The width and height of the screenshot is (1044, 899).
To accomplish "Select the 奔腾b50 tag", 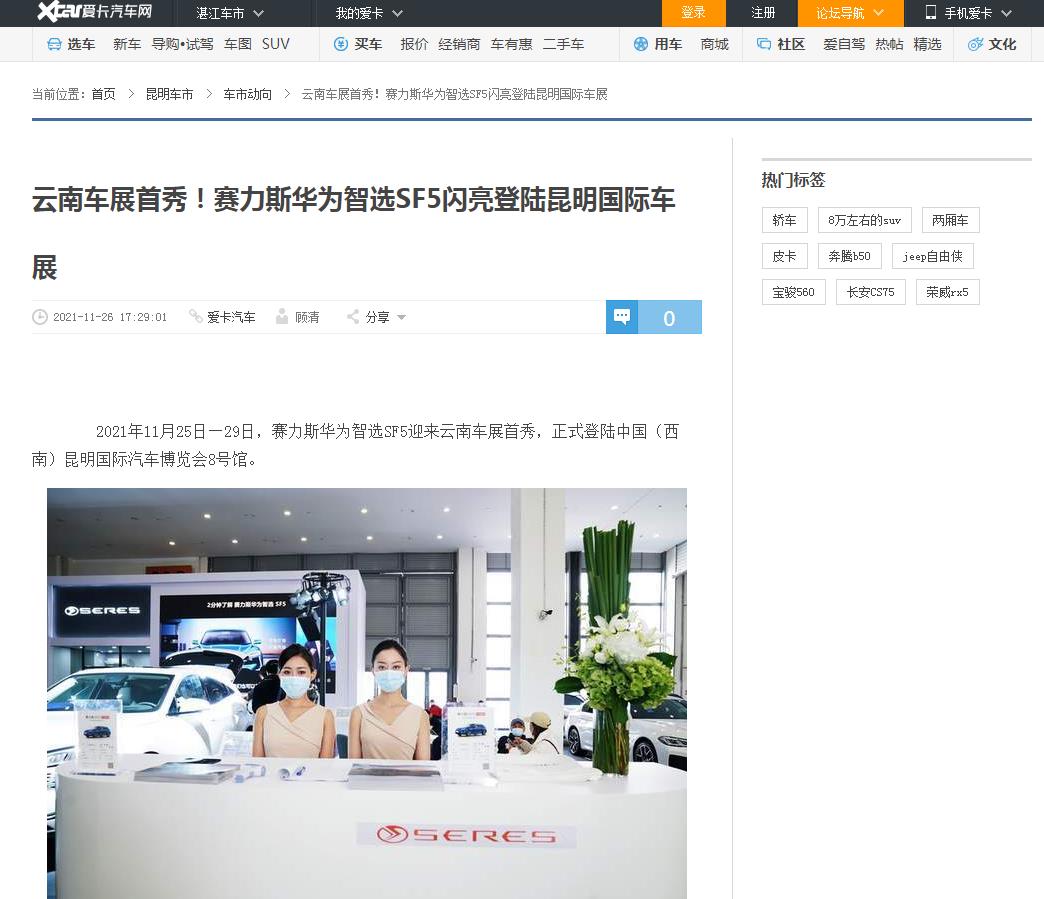I will (849, 256).
